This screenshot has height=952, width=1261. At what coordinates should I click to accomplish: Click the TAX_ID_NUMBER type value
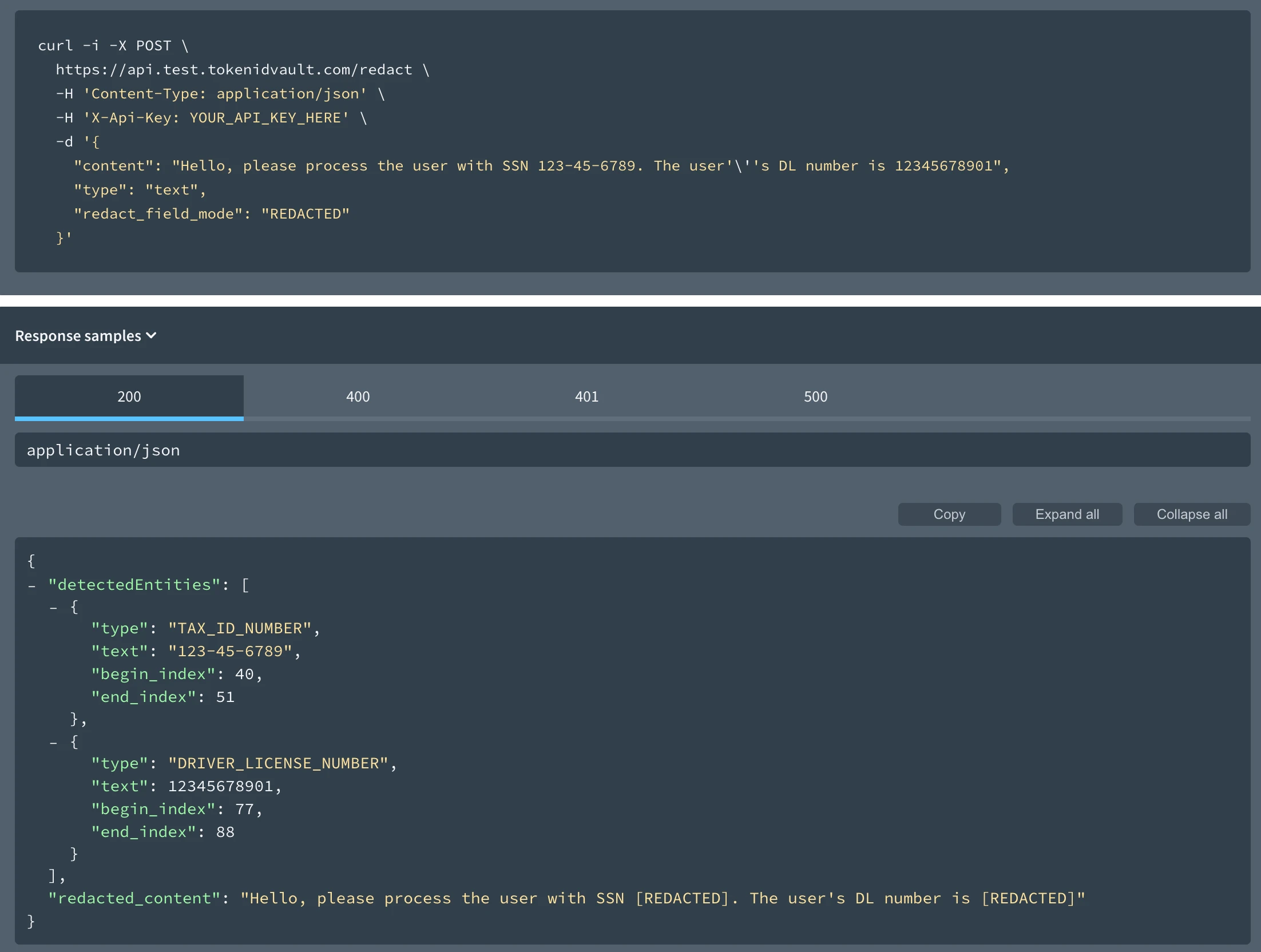(240, 628)
